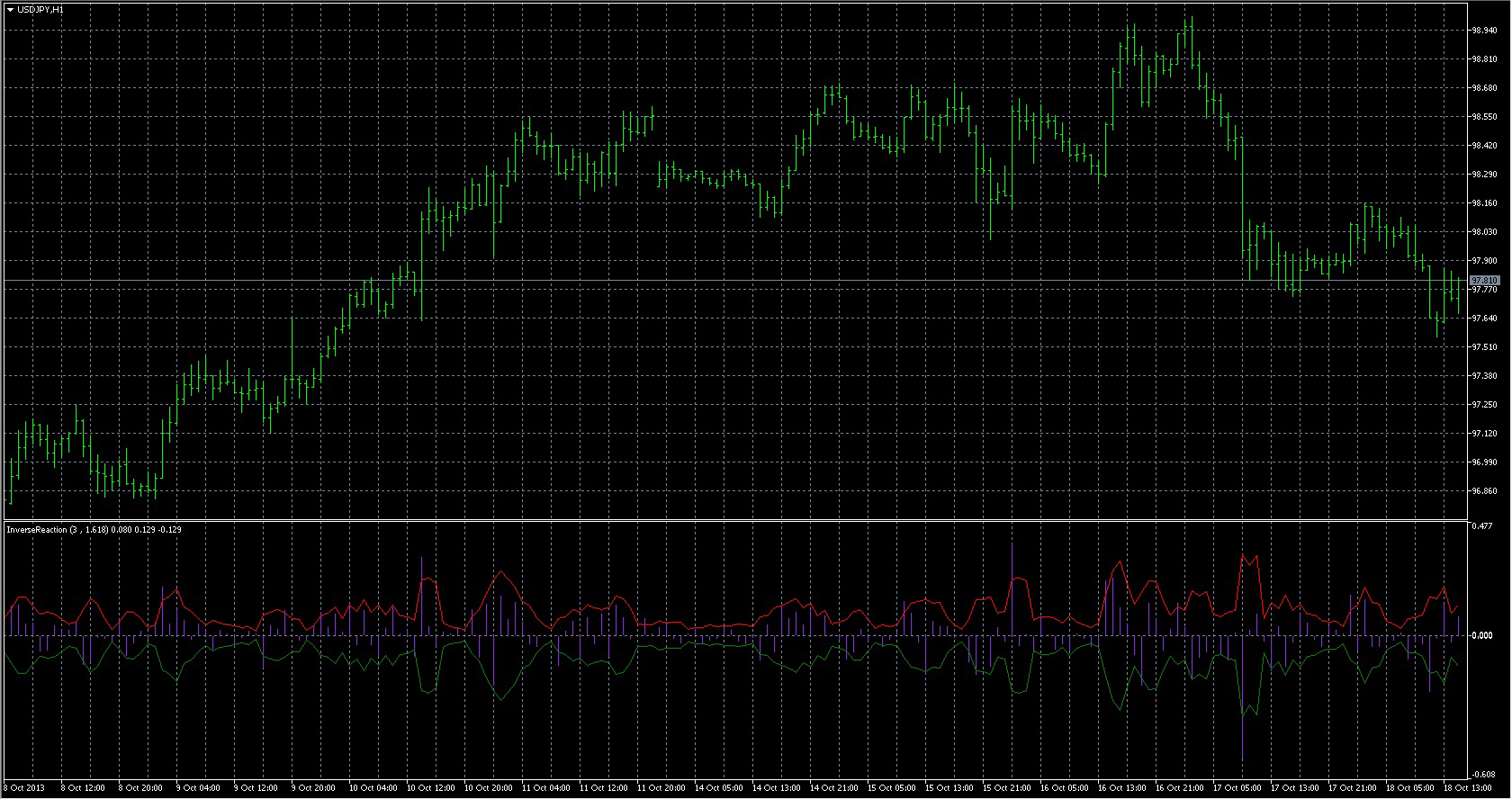The width and height of the screenshot is (1512, 799).
Task: Click the 97.380 price scale label
Action: (x=1484, y=376)
